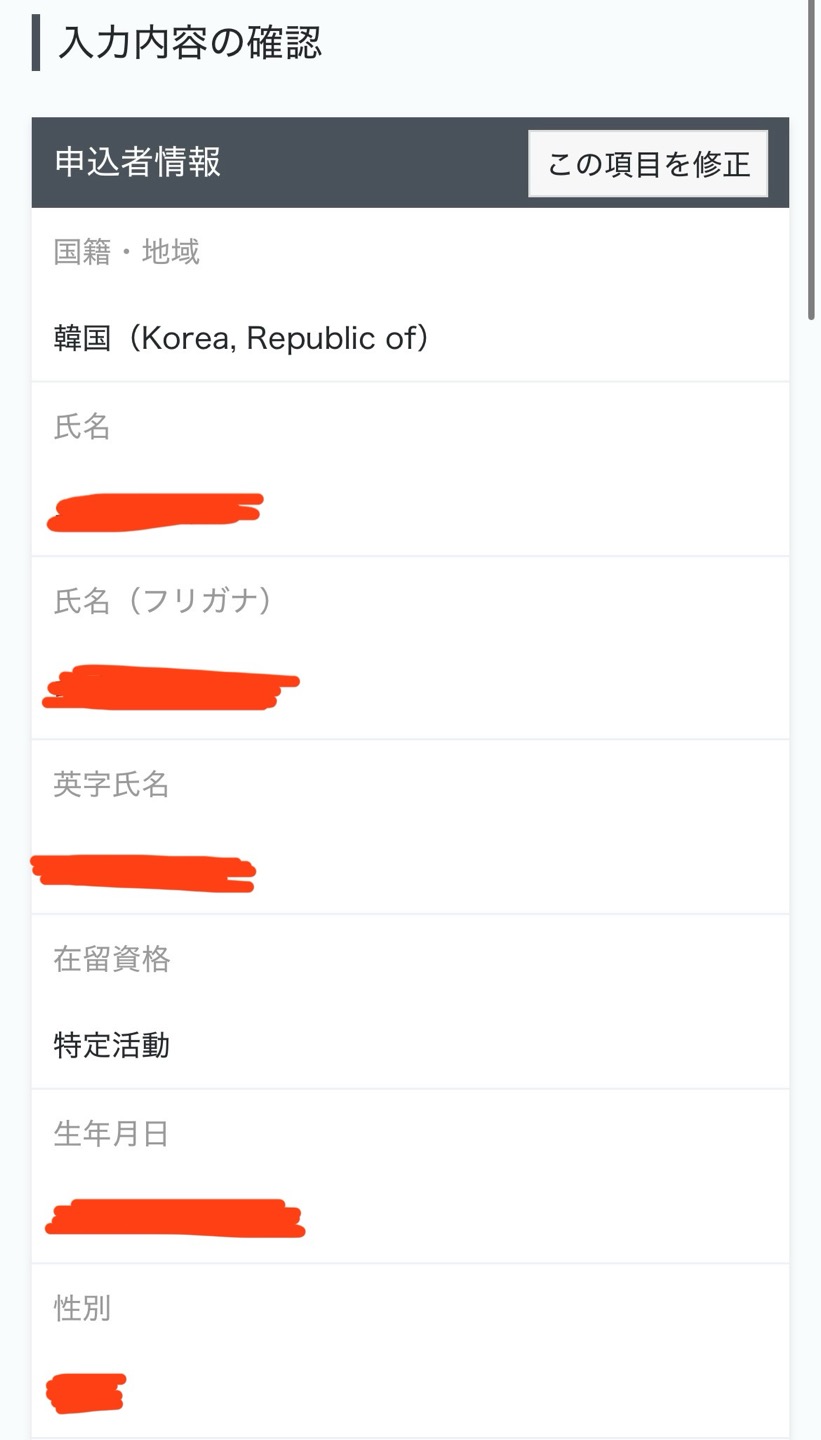Click the redacted フリガナ value
The height and width of the screenshot is (1440, 821).
coord(170,687)
